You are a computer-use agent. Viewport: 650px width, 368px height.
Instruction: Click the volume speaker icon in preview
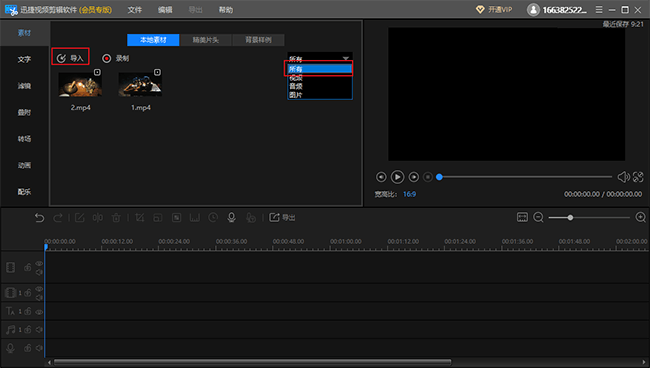pyautogui.click(x=623, y=177)
